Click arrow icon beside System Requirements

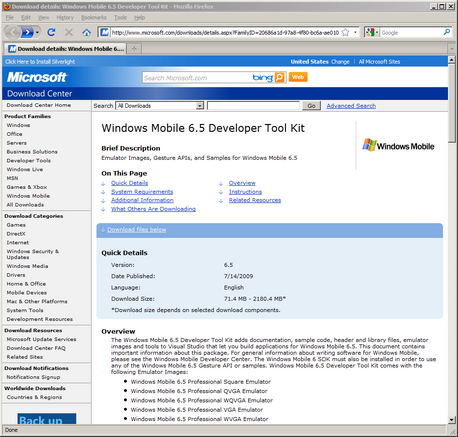tap(103, 192)
